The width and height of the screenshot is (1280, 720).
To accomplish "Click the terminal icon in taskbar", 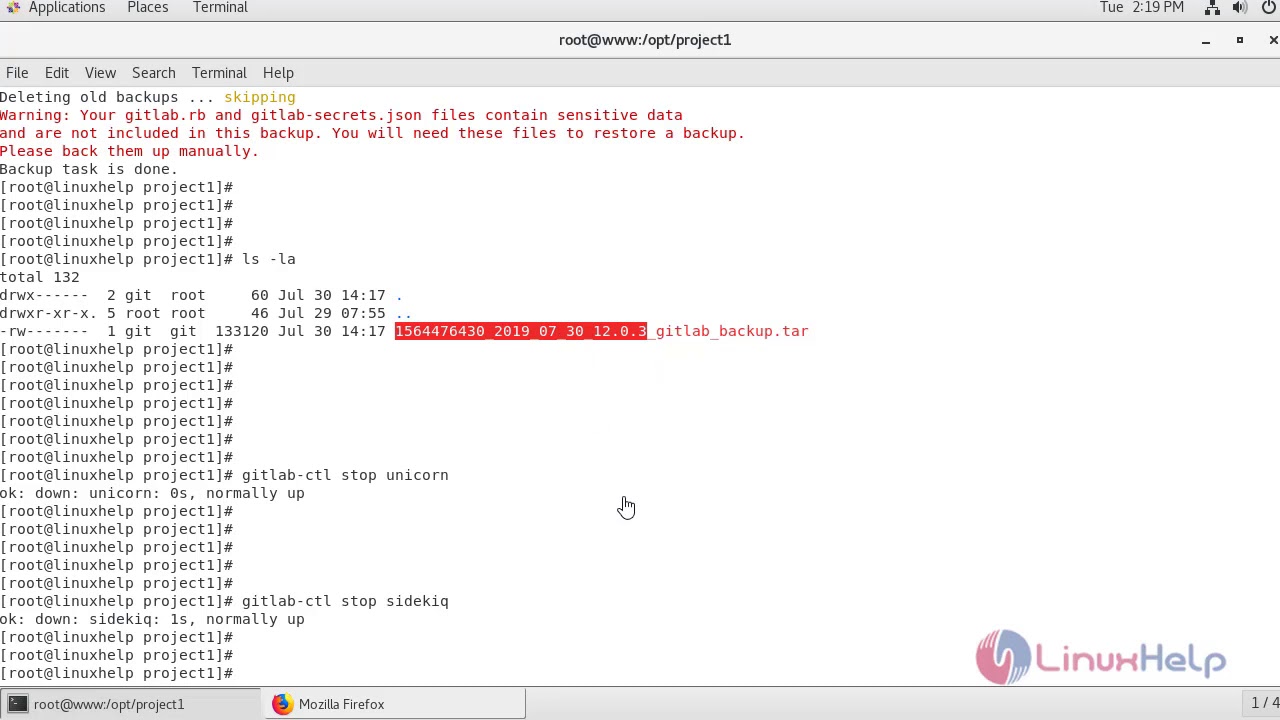I will [18, 704].
